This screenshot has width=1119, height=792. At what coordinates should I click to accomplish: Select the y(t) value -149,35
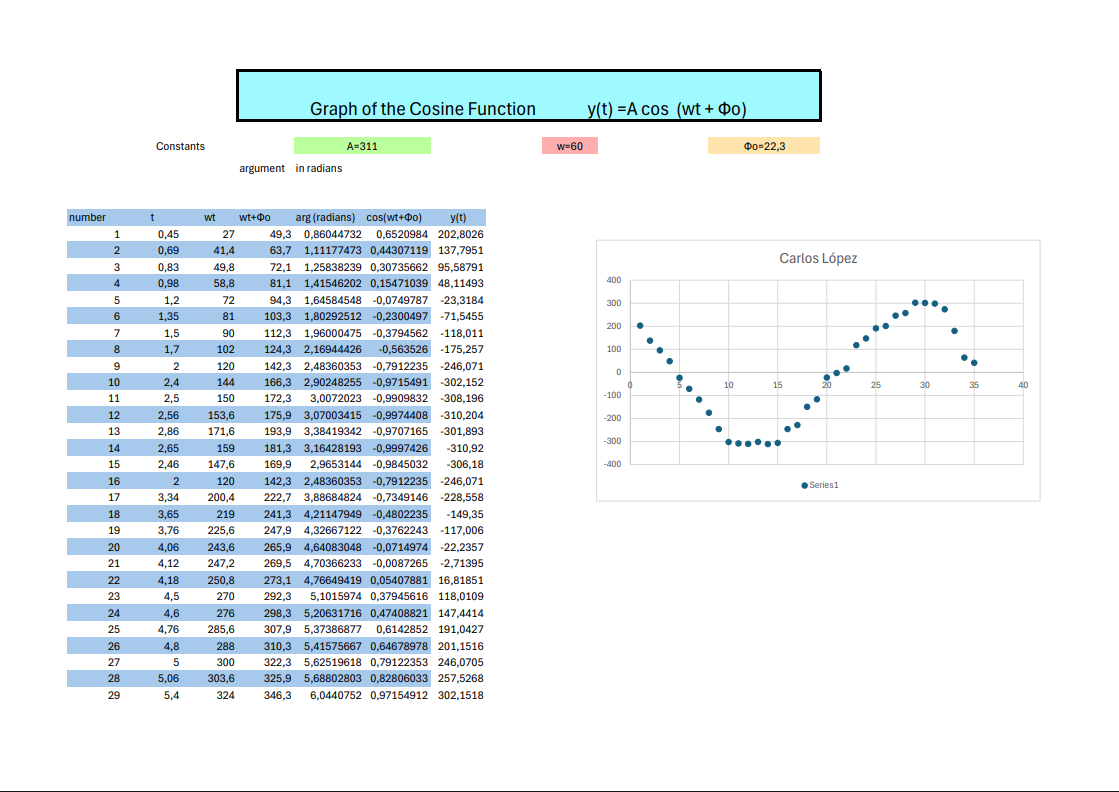465,514
